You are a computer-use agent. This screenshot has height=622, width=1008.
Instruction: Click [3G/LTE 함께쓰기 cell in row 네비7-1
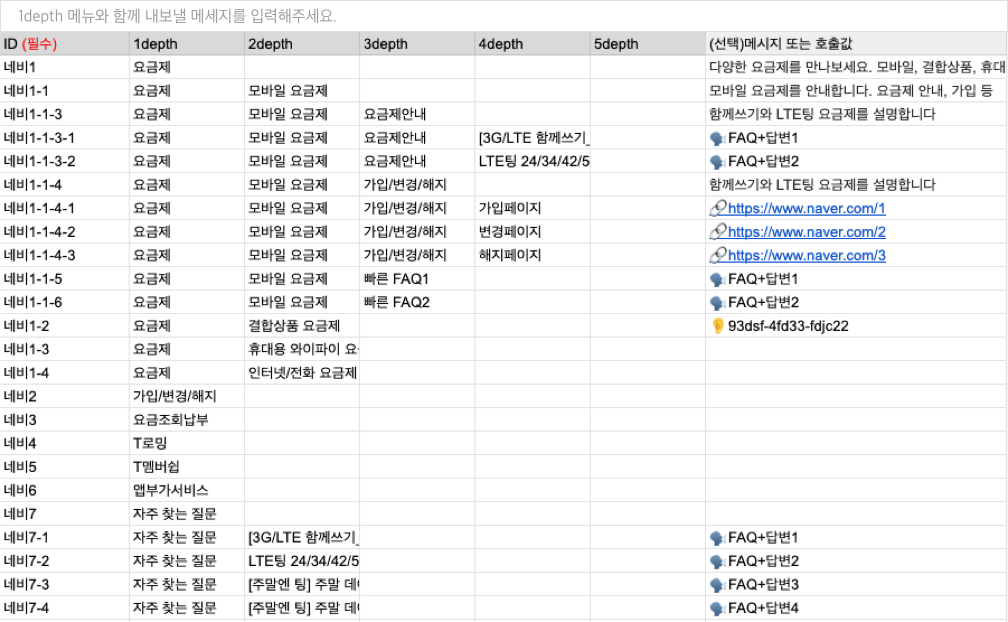pos(302,538)
